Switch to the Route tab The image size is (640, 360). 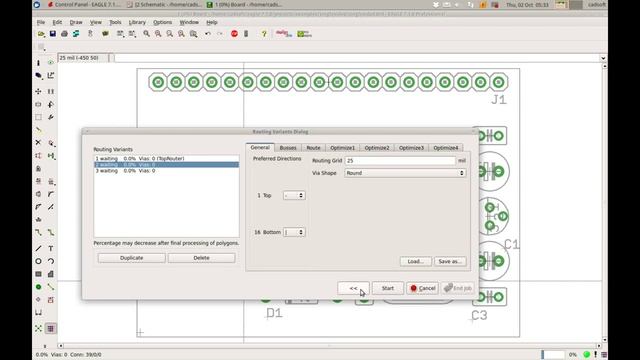tap(313, 148)
